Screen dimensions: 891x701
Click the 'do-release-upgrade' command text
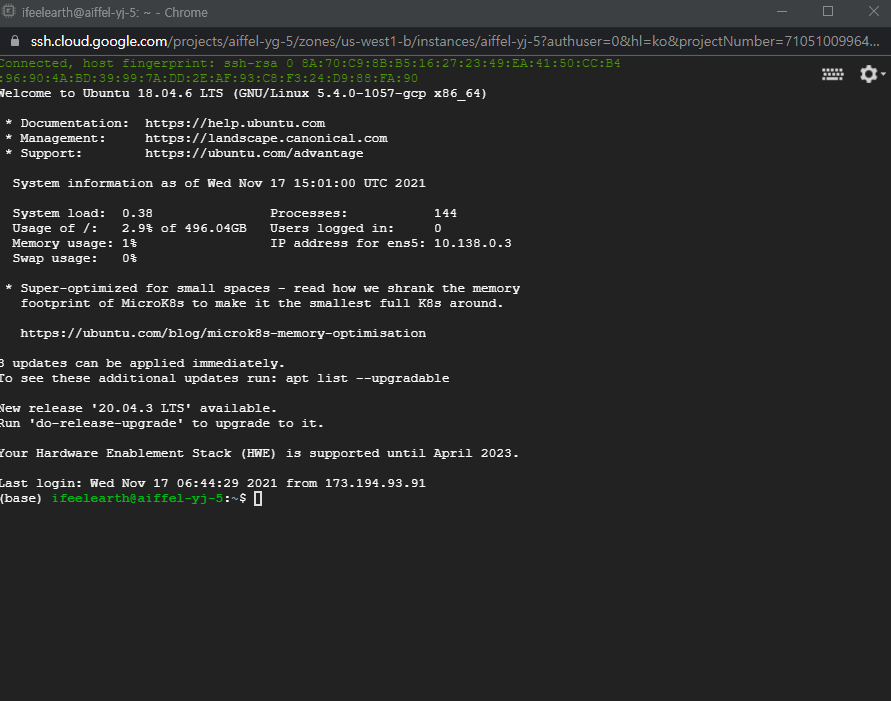(106, 423)
